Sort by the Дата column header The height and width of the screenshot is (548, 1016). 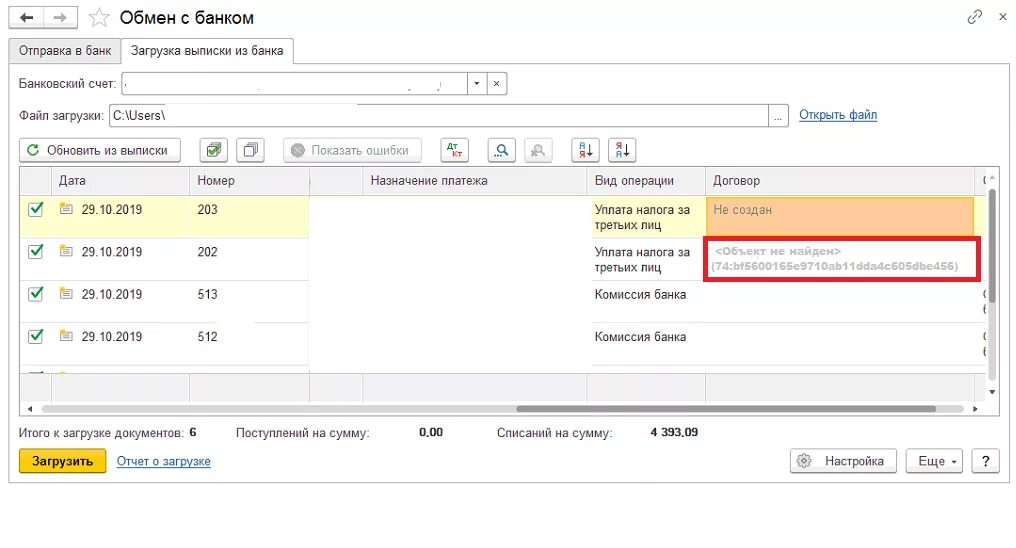click(x=121, y=181)
